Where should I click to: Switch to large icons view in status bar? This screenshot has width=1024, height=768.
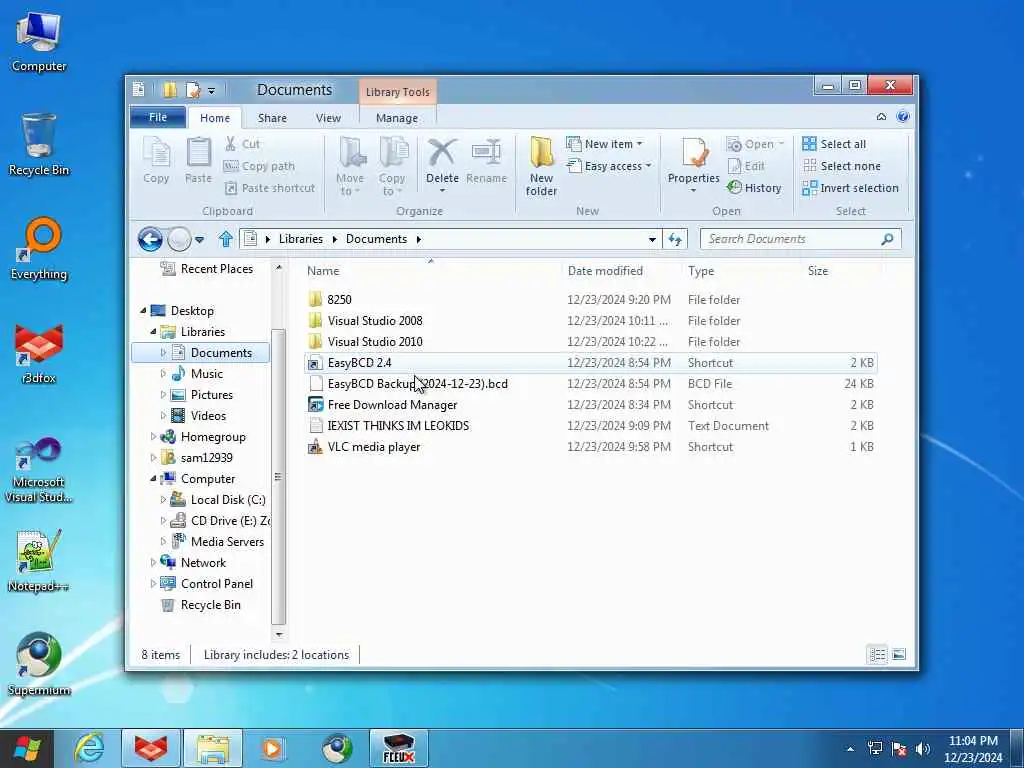tap(899, 654)
